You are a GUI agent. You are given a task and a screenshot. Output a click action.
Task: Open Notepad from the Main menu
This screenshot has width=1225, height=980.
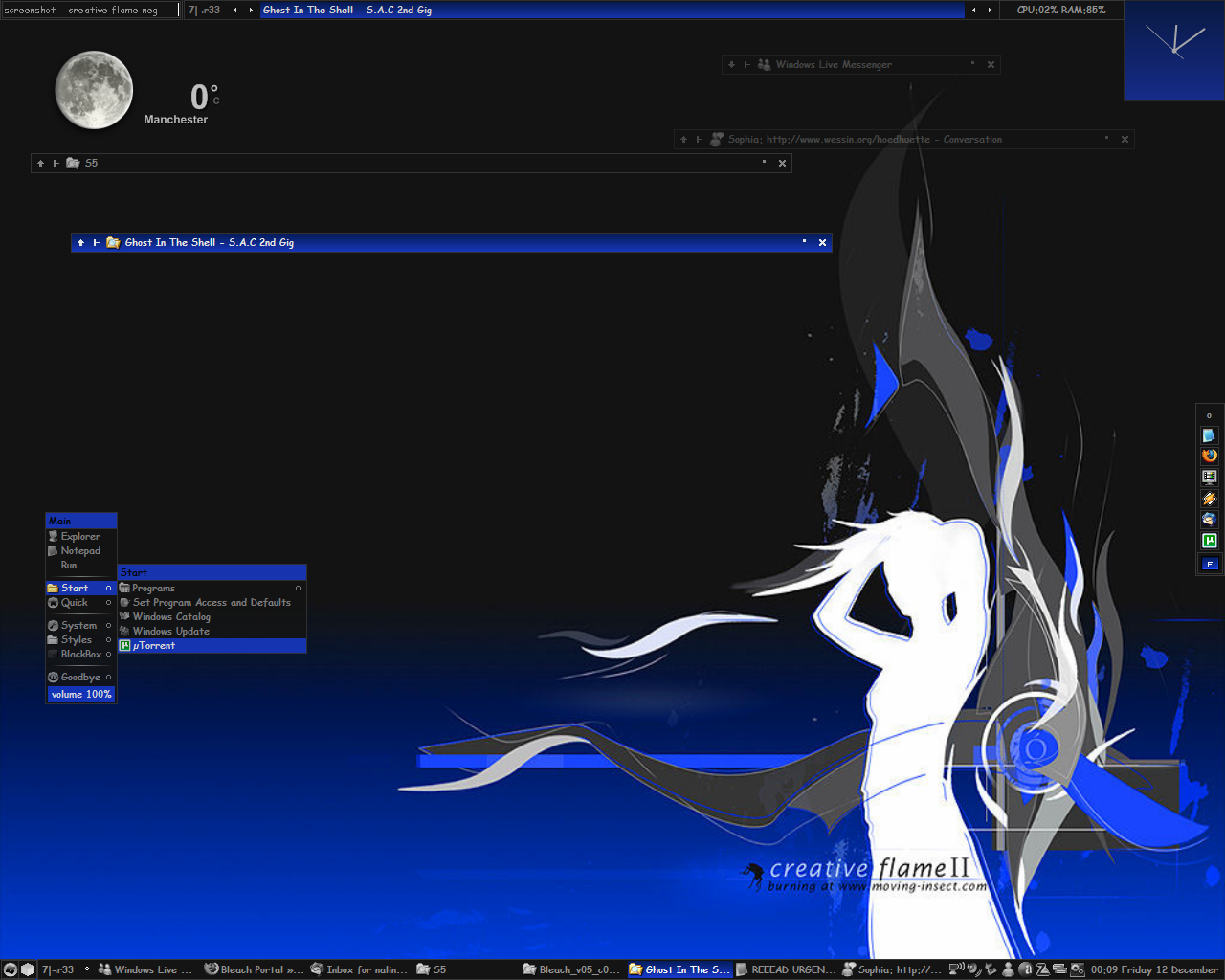[81, 550]
